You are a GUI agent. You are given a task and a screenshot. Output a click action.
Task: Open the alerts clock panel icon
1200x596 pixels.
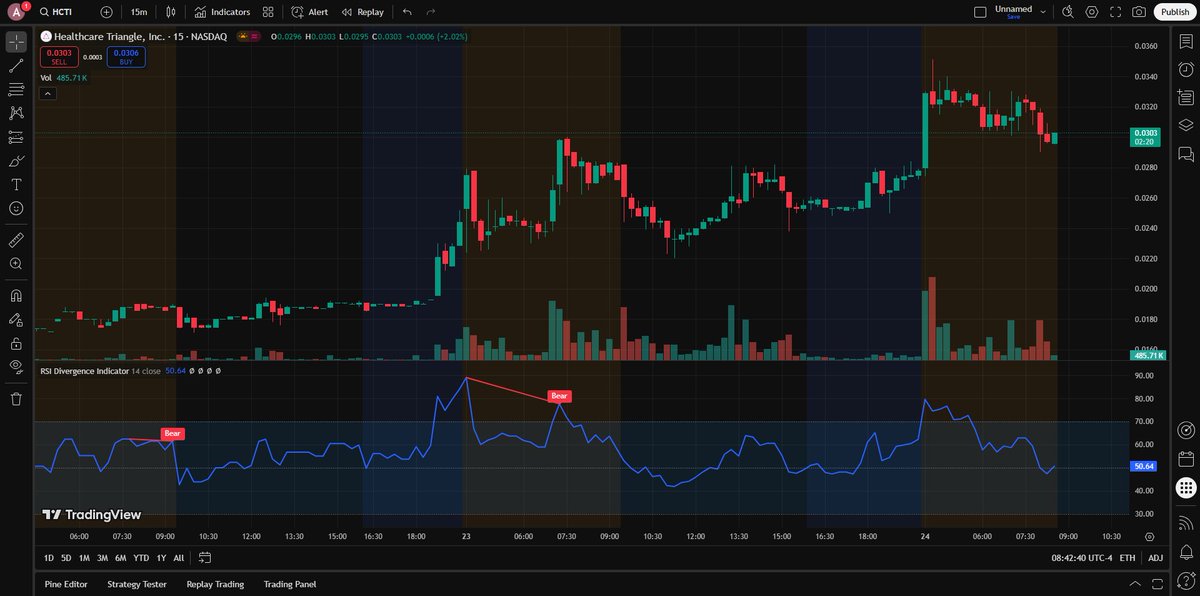pos(1186,70)
